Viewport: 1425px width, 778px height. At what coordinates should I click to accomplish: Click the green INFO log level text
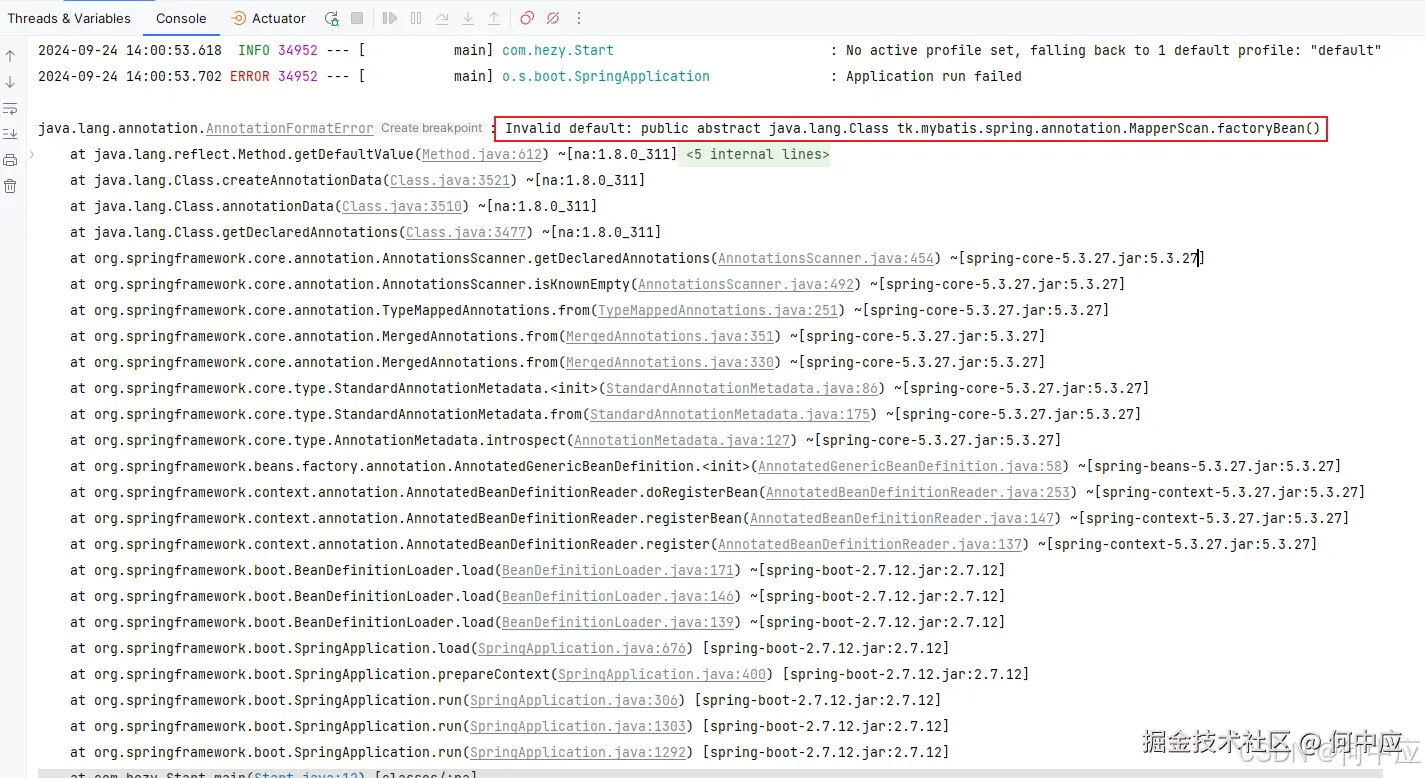click(254, 50)
